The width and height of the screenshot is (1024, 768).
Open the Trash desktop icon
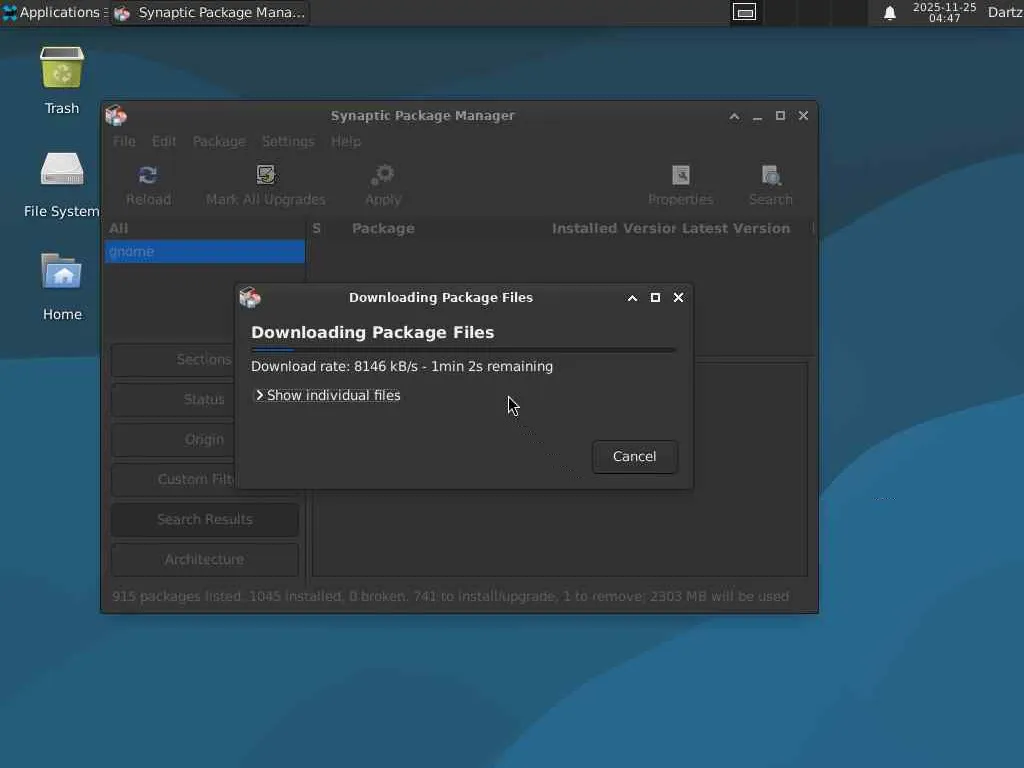(x=62, y=67)
